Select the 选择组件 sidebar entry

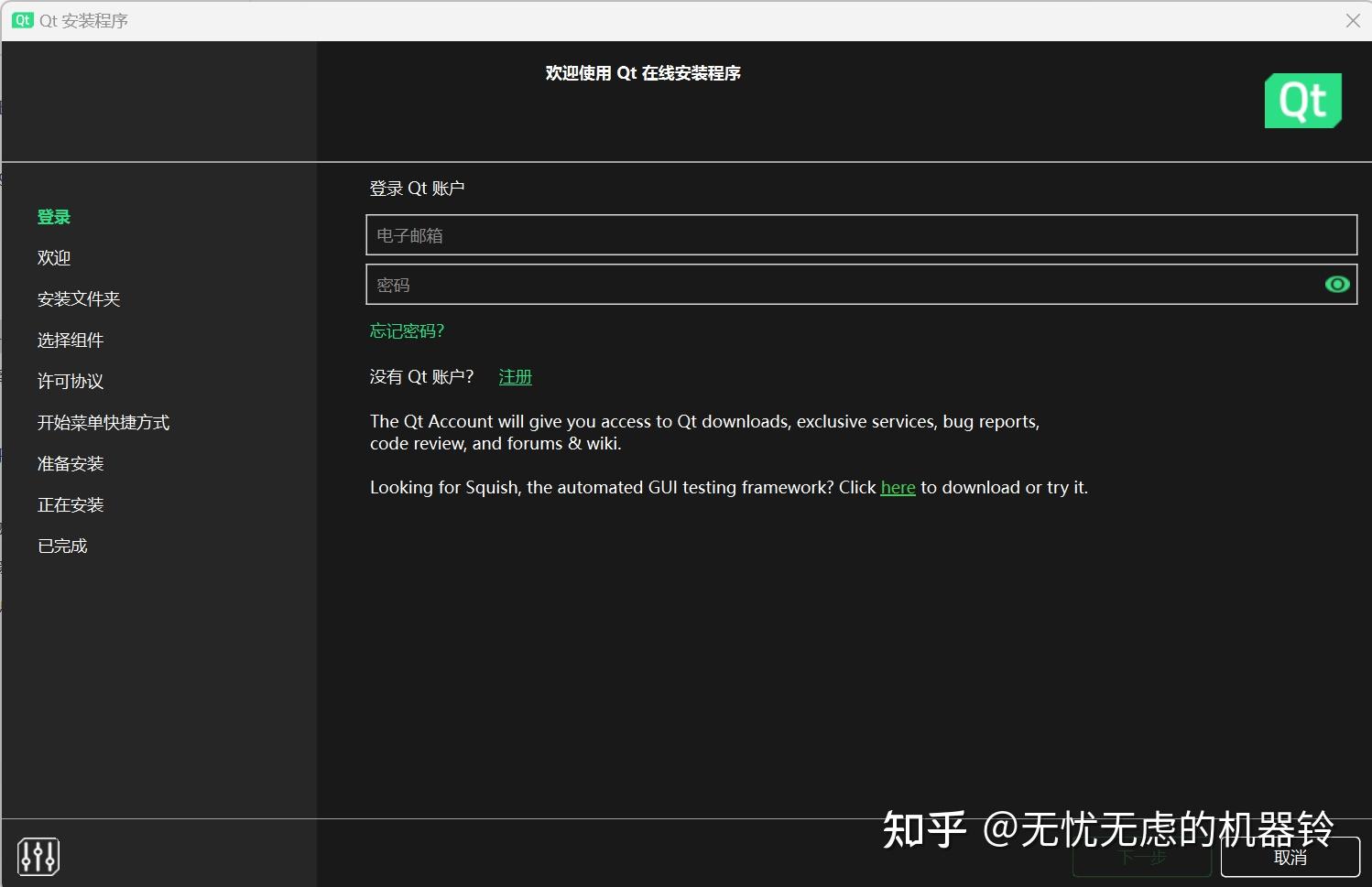(x=70, y=340)
